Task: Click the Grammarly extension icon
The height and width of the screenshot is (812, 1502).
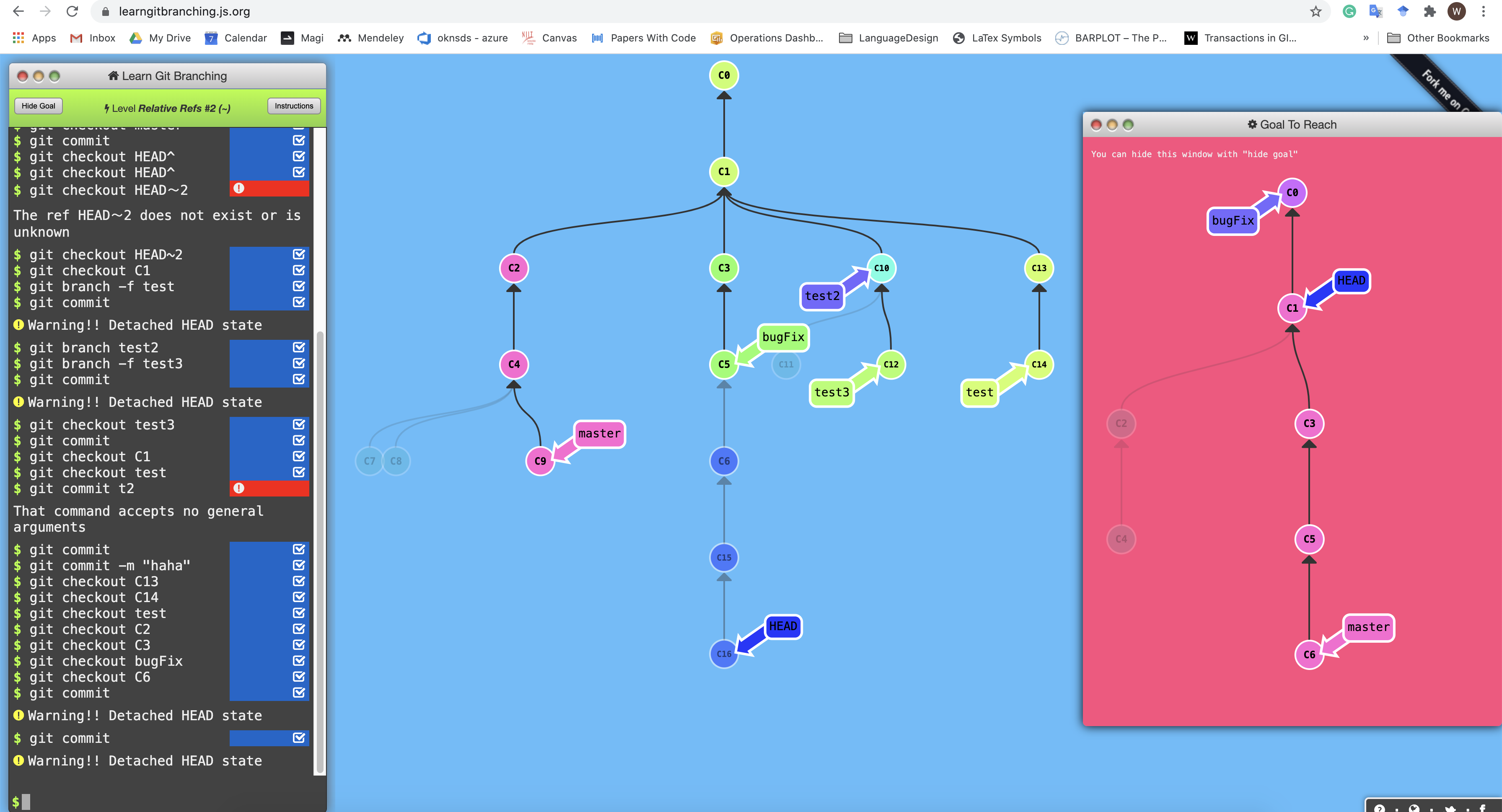Action: click(1349, 11)
